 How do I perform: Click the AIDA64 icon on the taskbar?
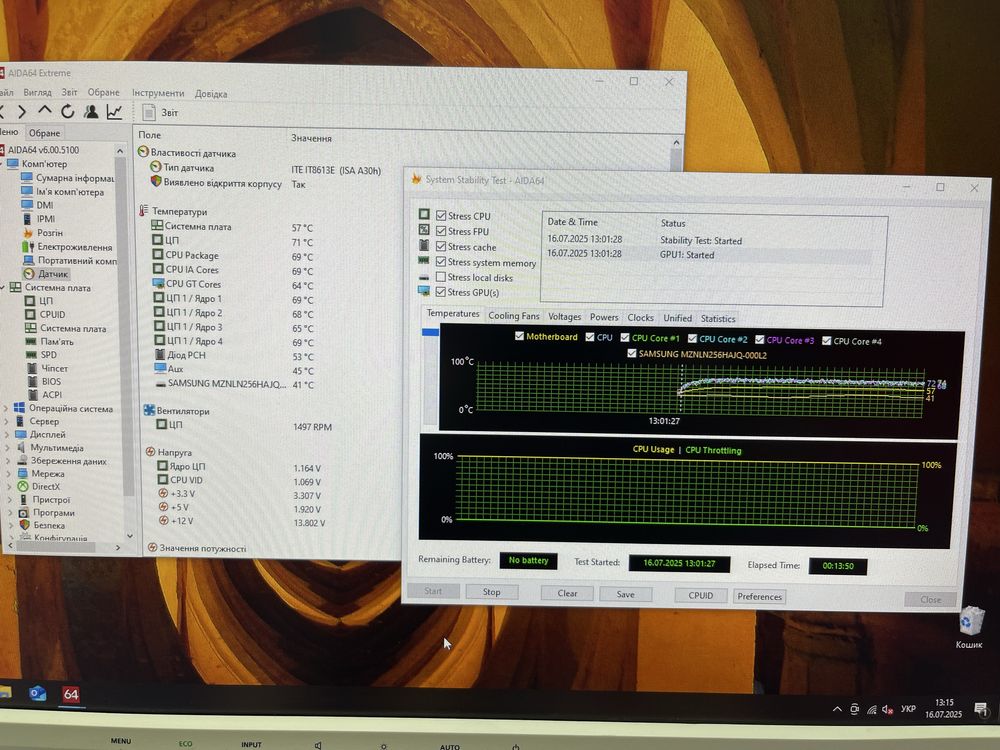pos(70,694)
